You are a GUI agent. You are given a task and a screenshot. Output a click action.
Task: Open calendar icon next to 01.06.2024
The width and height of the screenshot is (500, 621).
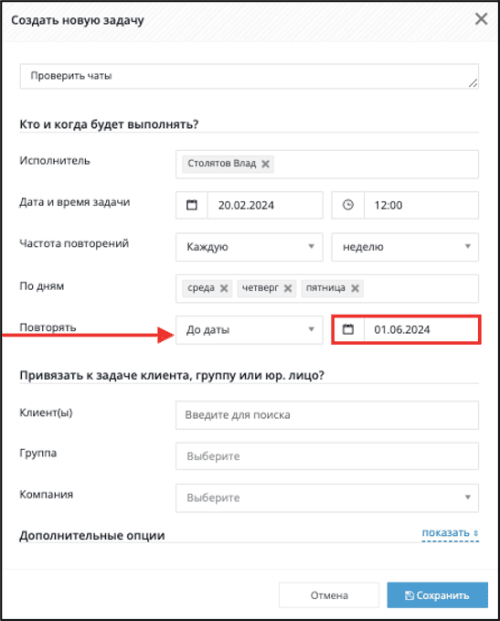point(348,330)
